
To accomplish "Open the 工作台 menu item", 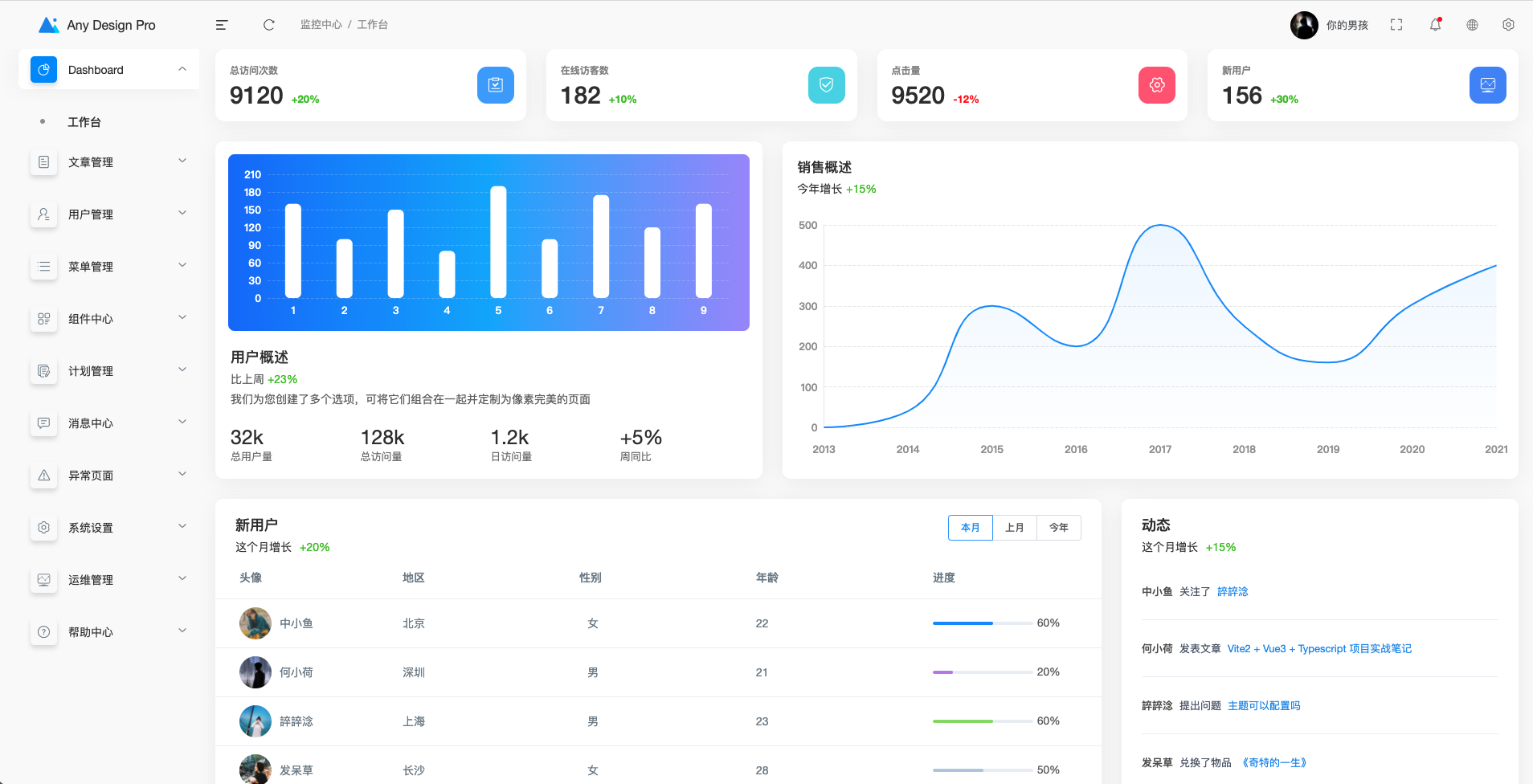I will pos(84,122).
